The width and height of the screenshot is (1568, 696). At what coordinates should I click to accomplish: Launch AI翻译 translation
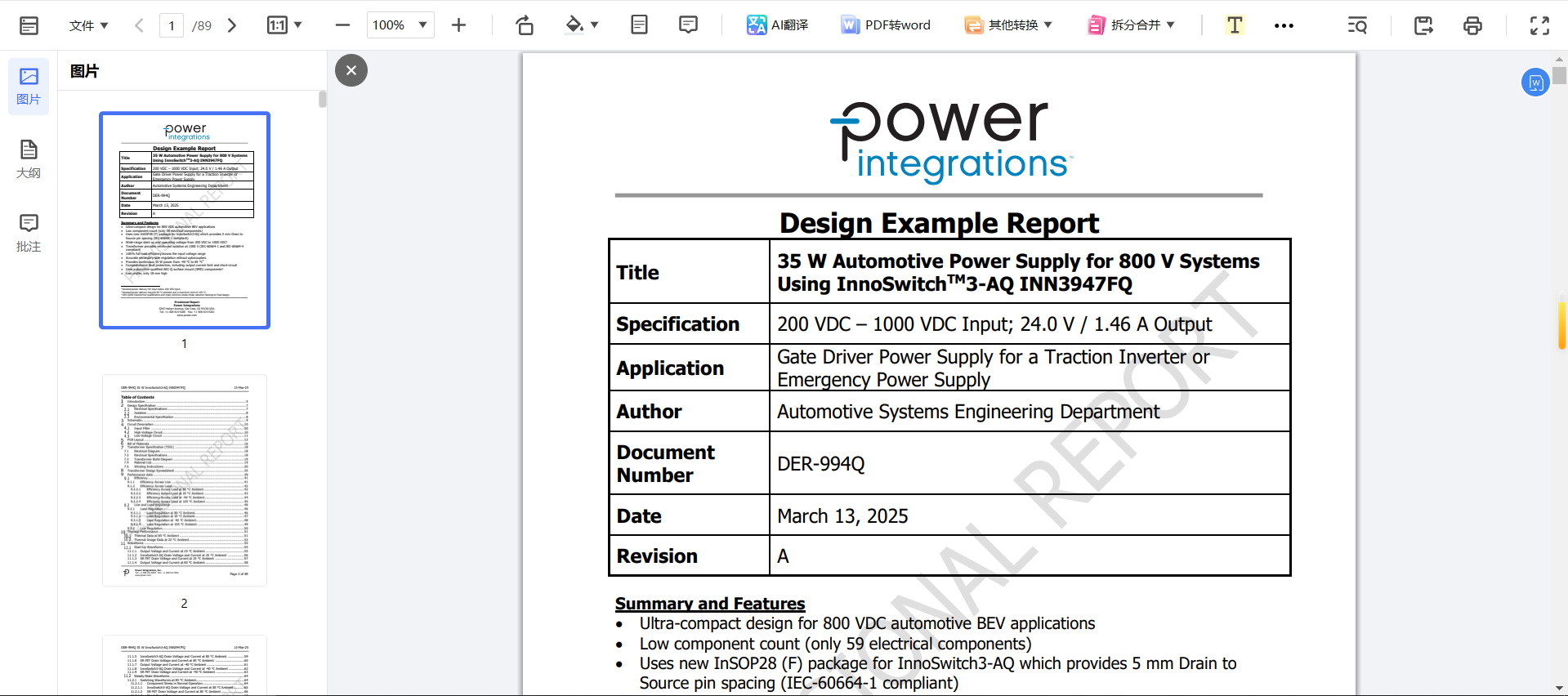click(x=777, y=25)
